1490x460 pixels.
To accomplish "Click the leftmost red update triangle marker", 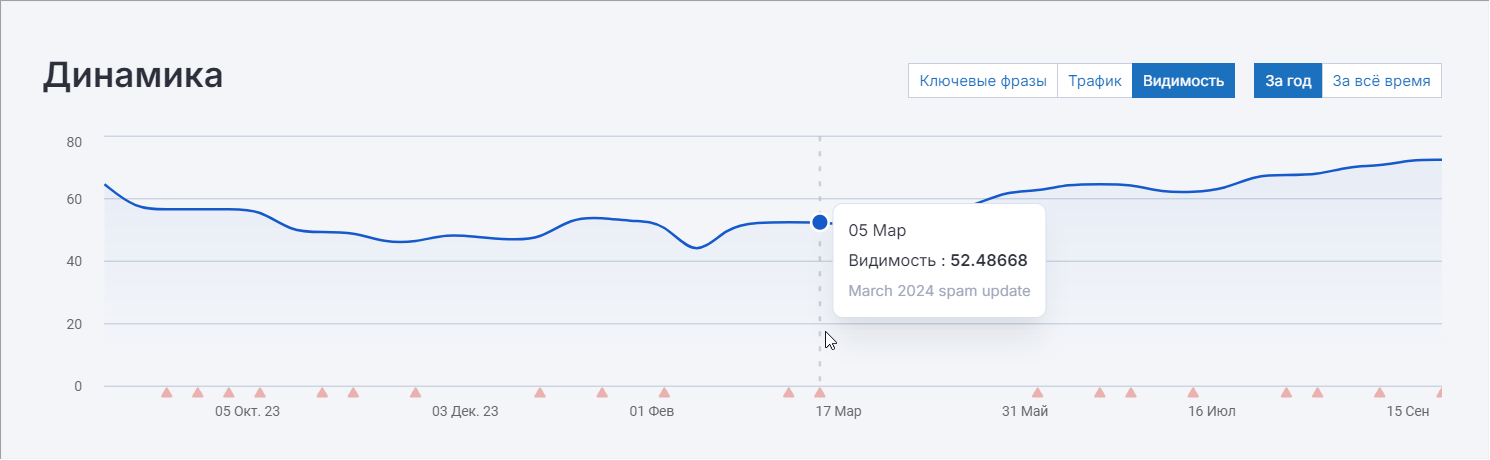I will point(167,393).
